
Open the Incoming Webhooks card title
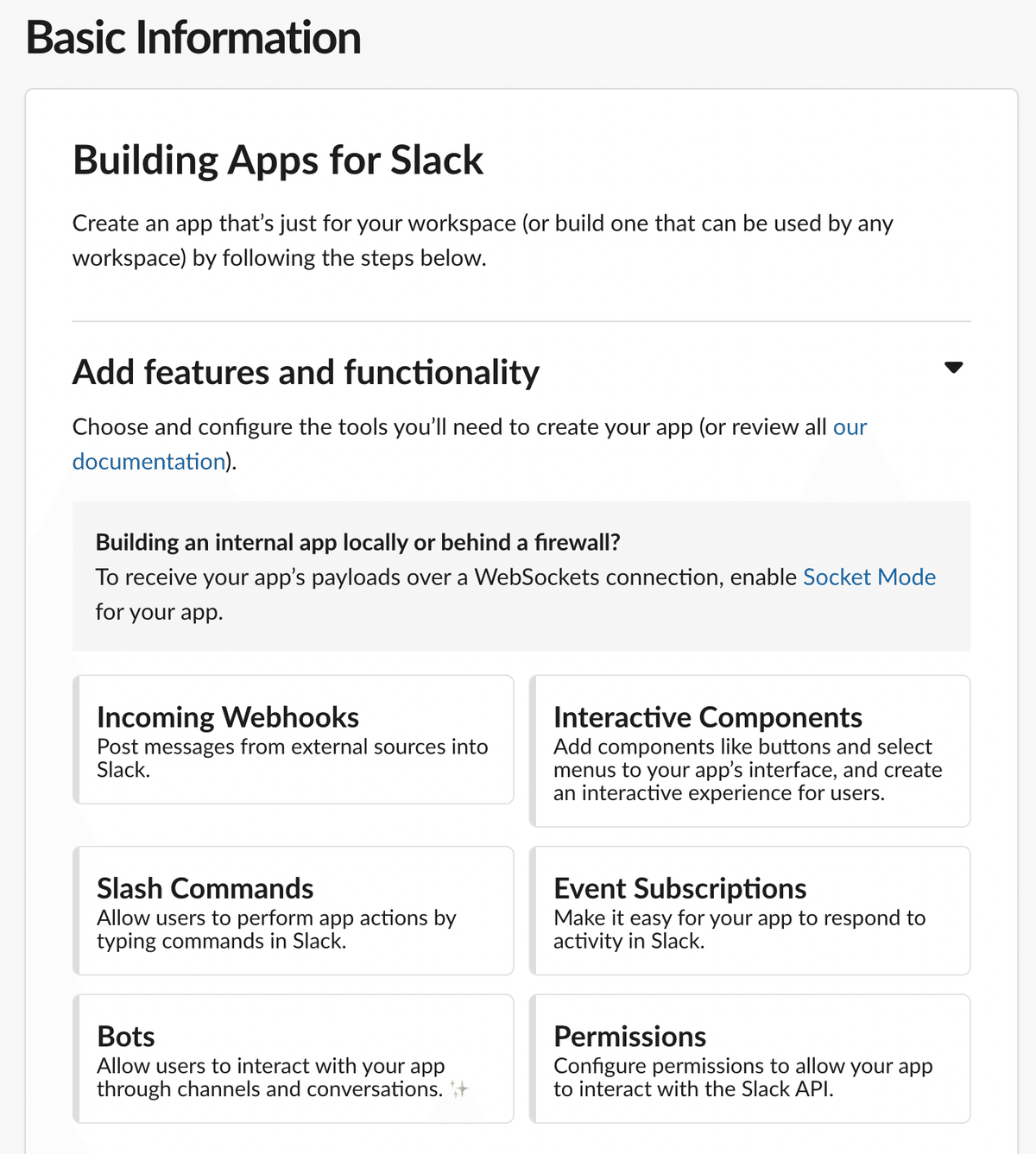(228, 717)
